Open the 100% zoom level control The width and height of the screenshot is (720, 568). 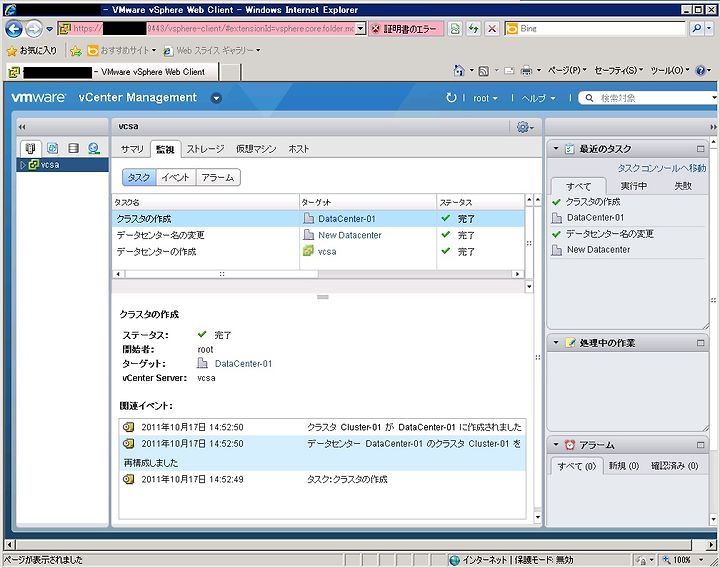click(683, 560)
